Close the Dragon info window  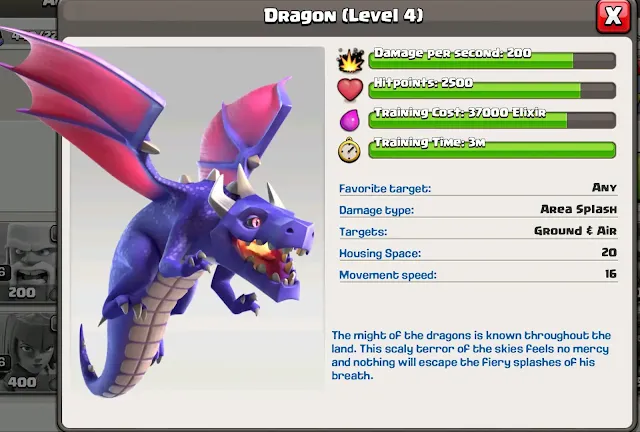(x=613, y=16)
